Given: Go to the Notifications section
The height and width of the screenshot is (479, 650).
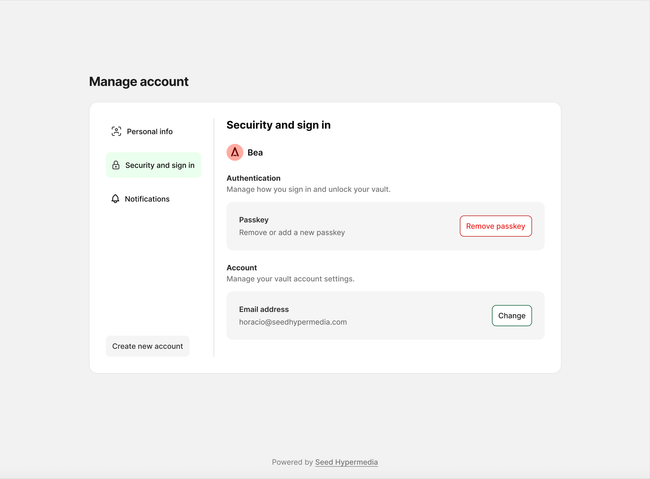Looking at the screenshot, I should (147, 199).
